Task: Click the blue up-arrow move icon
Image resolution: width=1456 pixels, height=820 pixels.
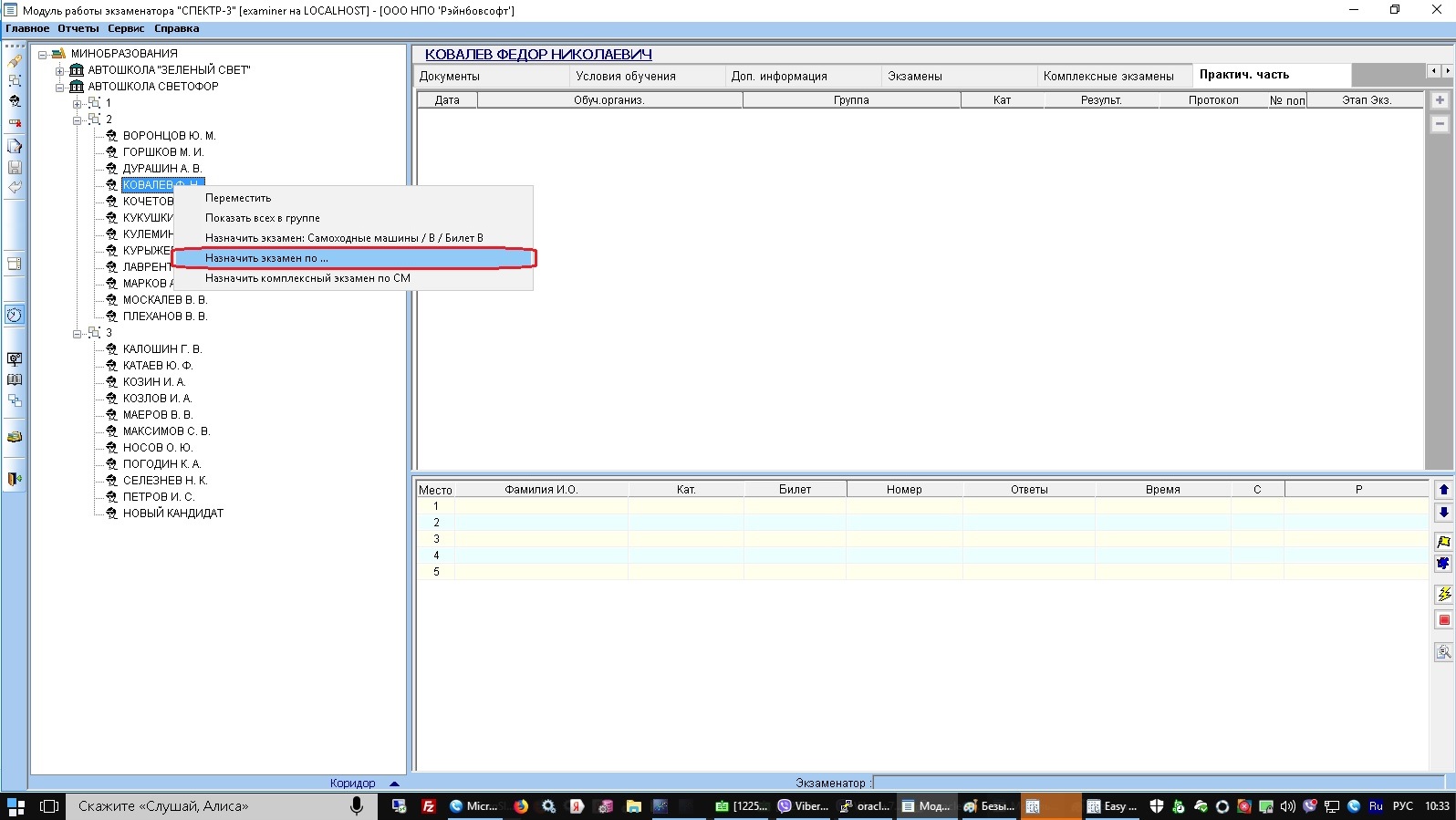Action: [1444, 490]
